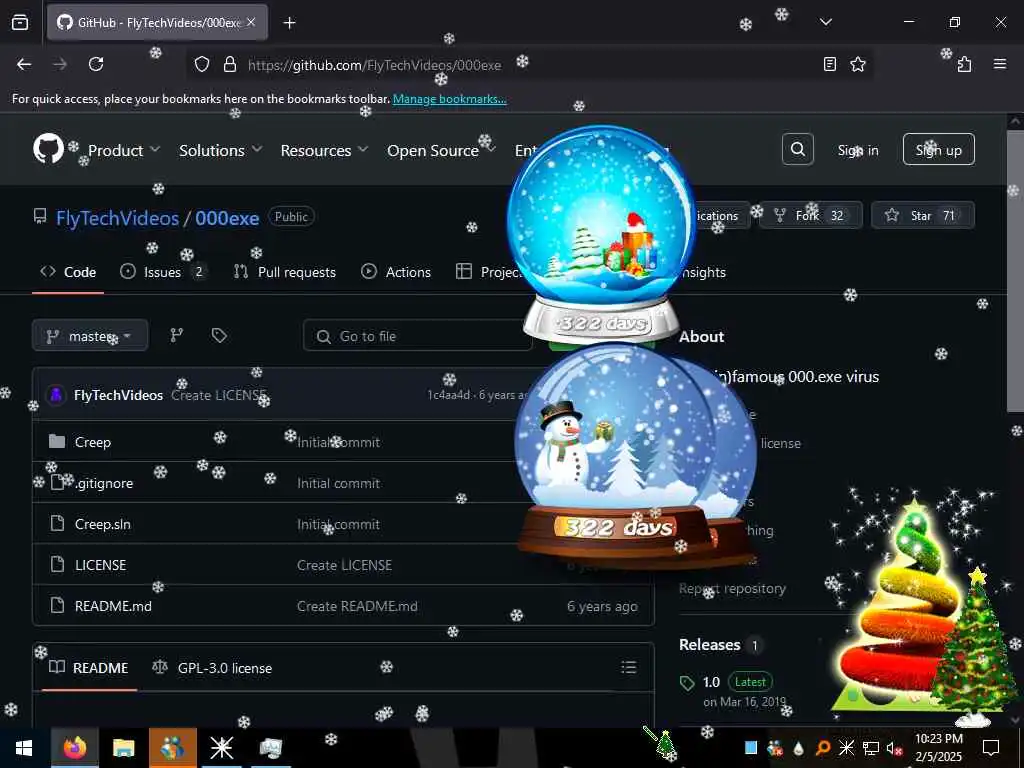1024x768 pixels.
Task: Select the README tab
Action: (89, 667)
